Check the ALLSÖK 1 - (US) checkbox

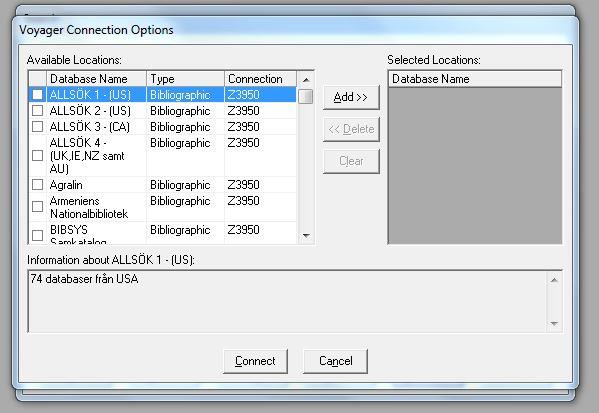pos(37,94)
